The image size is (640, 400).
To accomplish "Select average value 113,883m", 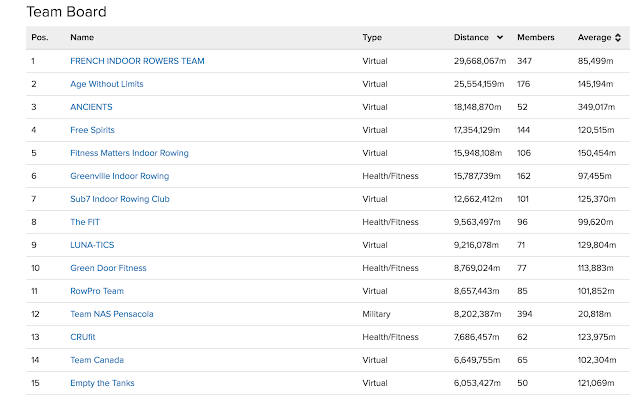I will click(595, 268).
